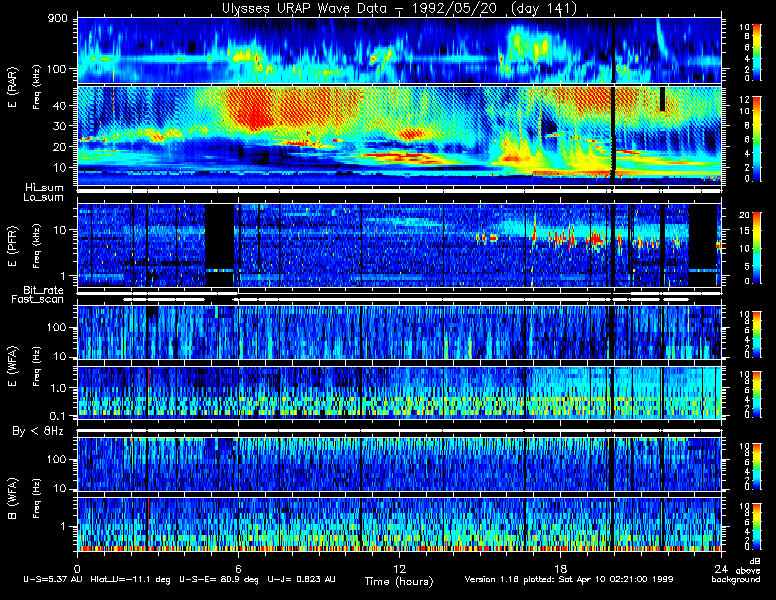The width and height of the screenshot is (776, 600).
Task: Click the Freq (kHz) label of PFR panel
Action: click(36, 246)
